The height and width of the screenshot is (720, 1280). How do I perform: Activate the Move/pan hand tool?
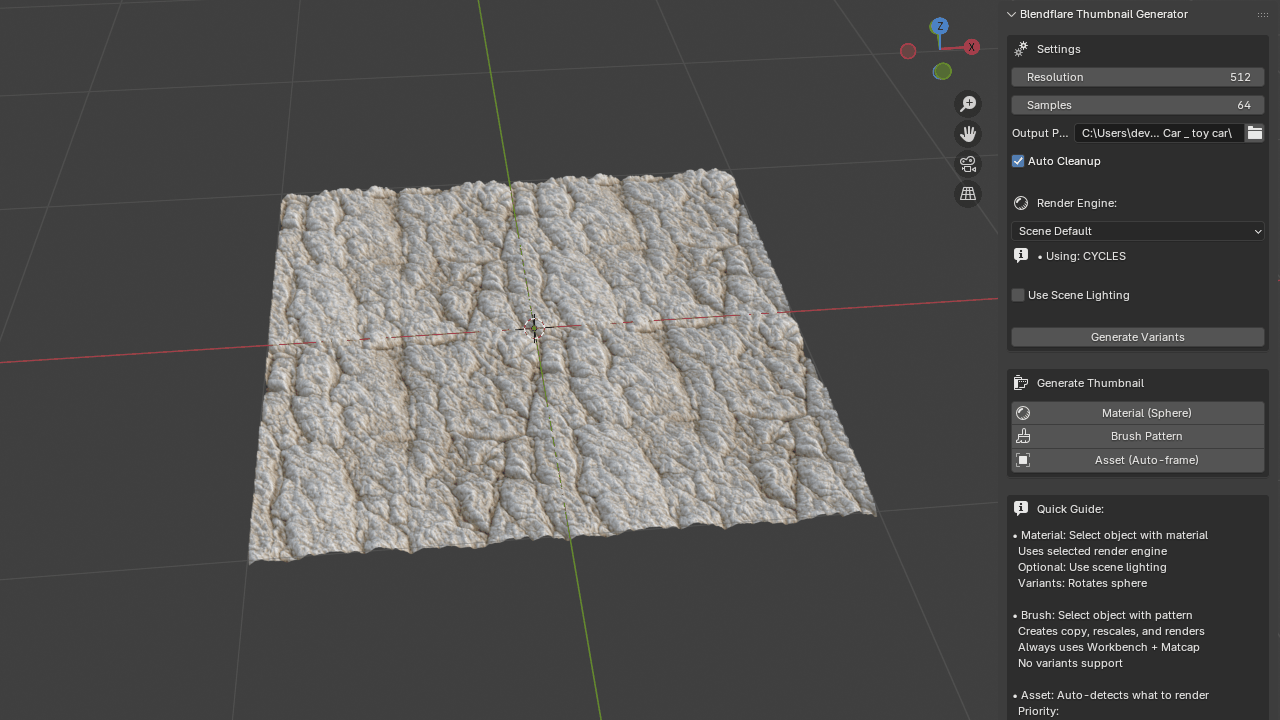click(967, 133)
